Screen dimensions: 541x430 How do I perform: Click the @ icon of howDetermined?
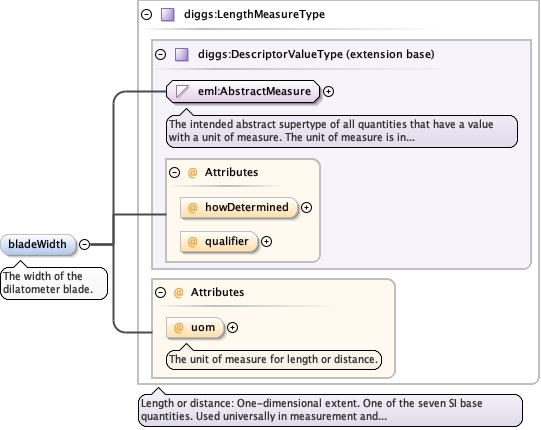[192, 207]
